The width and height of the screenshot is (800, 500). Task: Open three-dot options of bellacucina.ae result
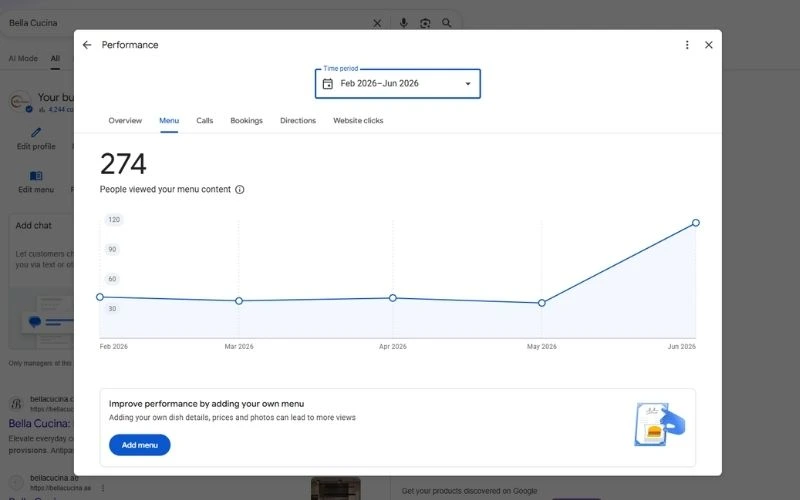point(103,488)
